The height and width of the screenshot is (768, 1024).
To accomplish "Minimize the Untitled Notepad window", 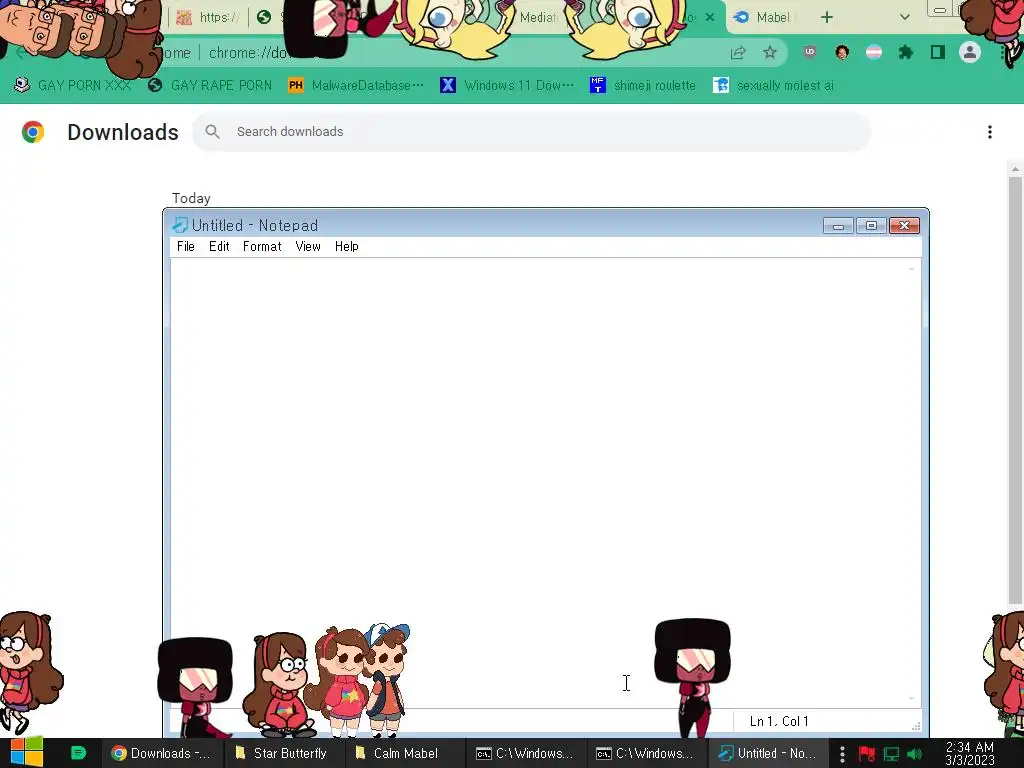I will coord(839,226).
